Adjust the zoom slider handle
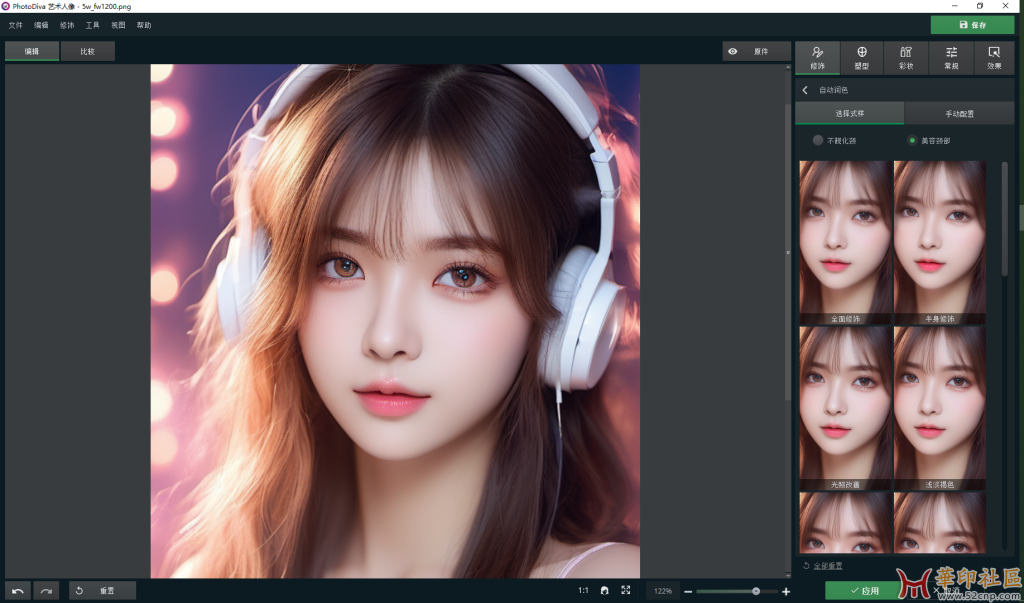This screenshot has height=603, width=1024. tap(756, 591)
